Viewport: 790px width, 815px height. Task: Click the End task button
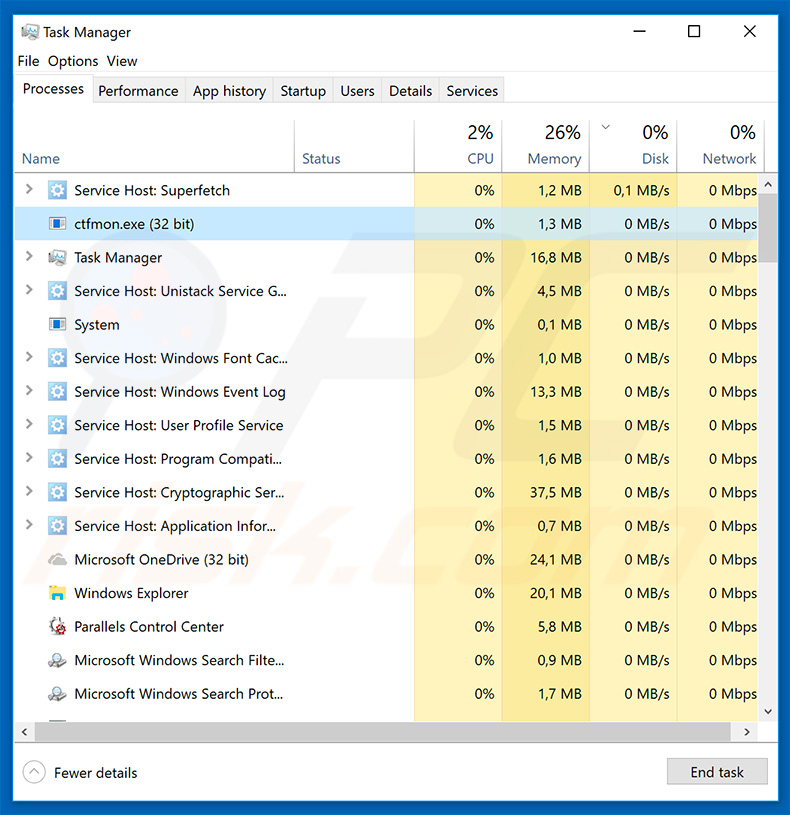pyautogui.click(x=717, y=772)
